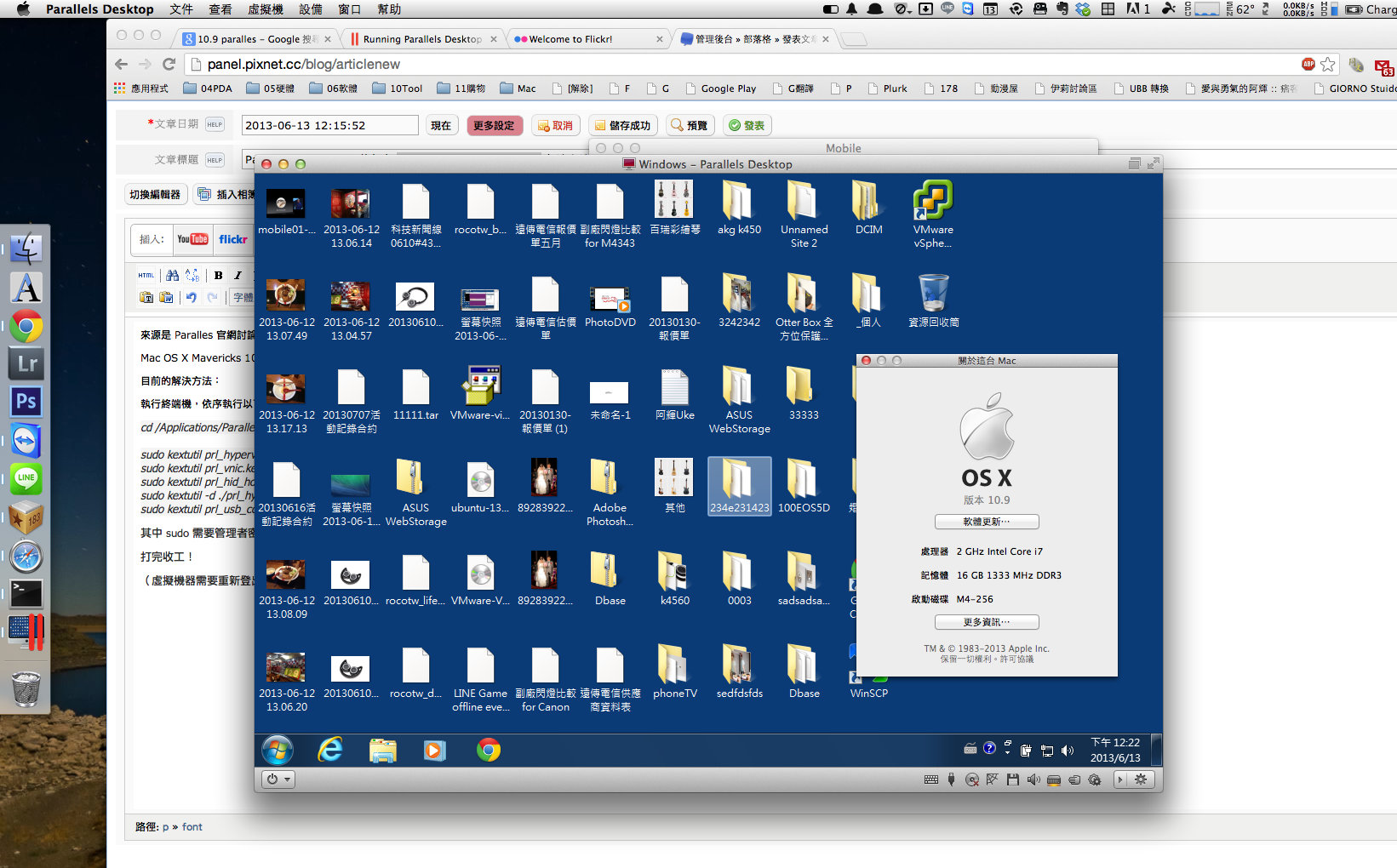The image size is (1397, 868).
Task: Publish the article with the 發表 button
Action: click(x=747, y=125)
